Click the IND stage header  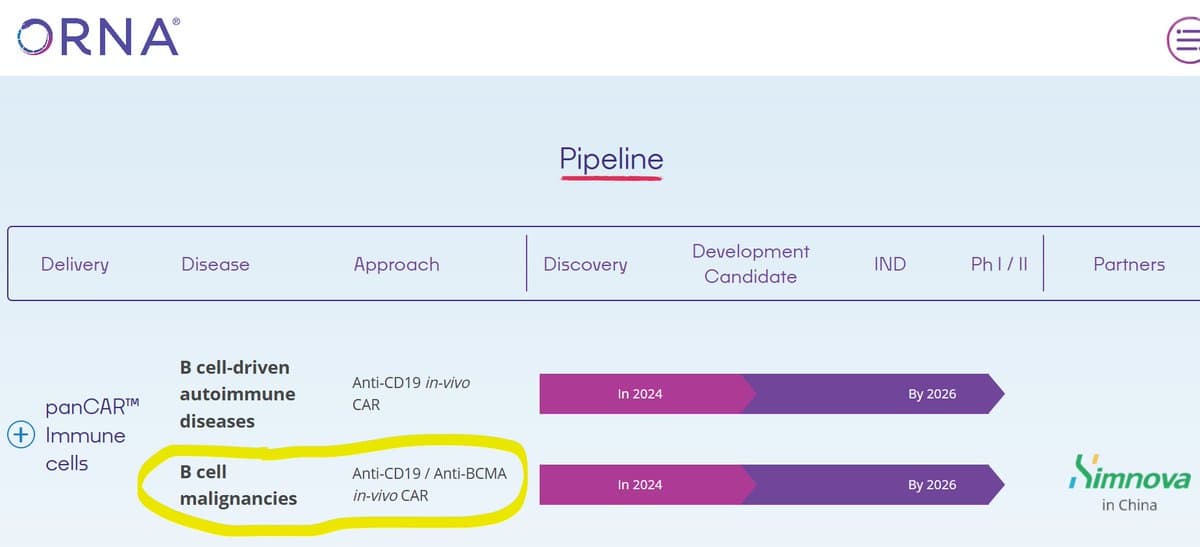pos(889,264)
